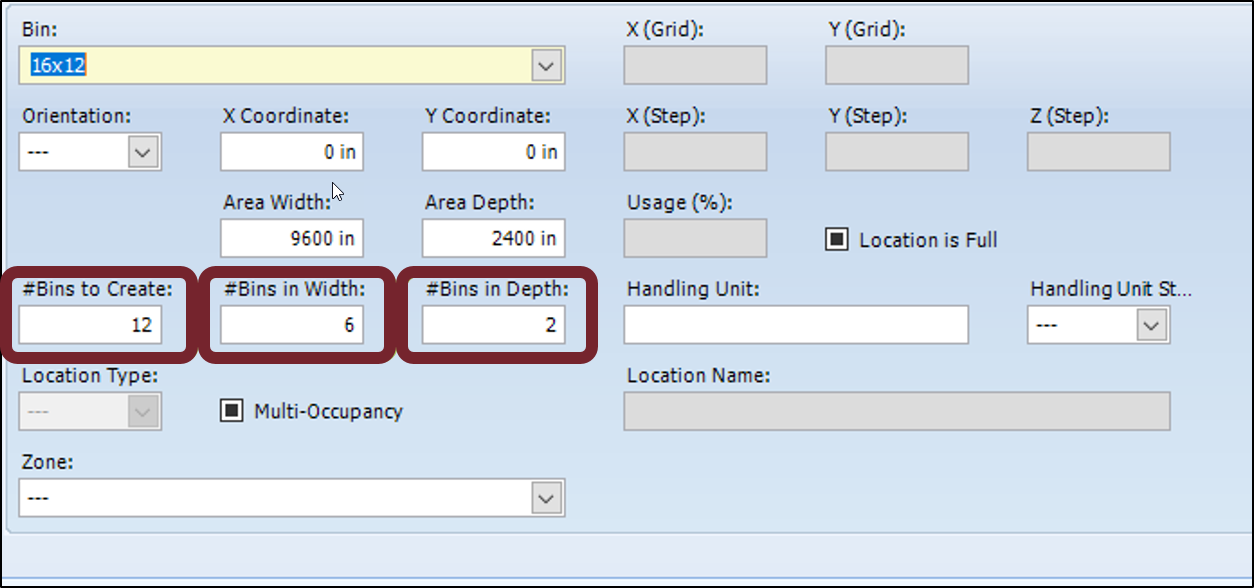Screen dimensions: 1254x588
Task: Click the Usage (%) field
Action: pyautogui.click(x=695, y=239)
